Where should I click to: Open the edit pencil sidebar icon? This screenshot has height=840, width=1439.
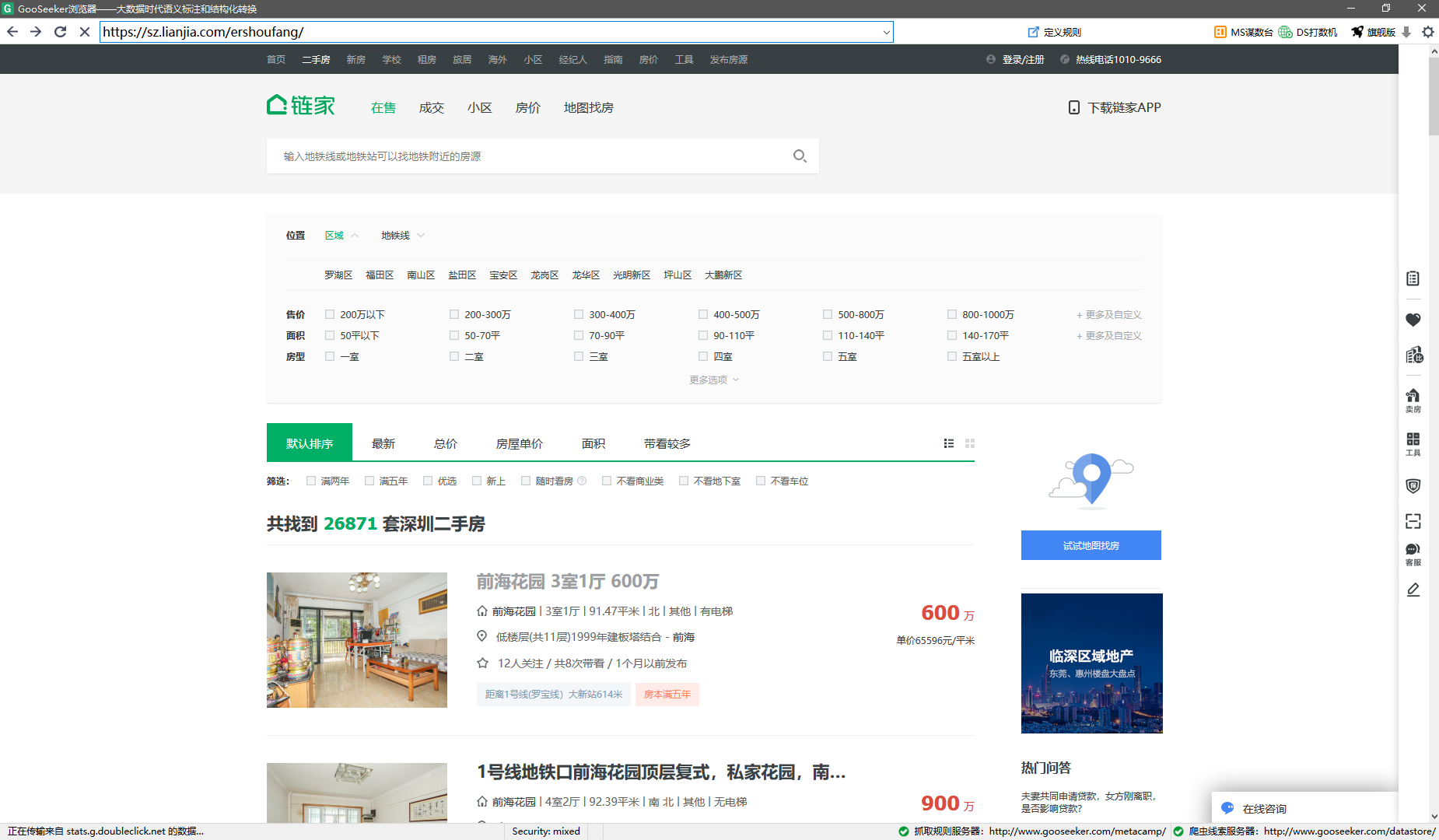click(x=1413, y=590)
